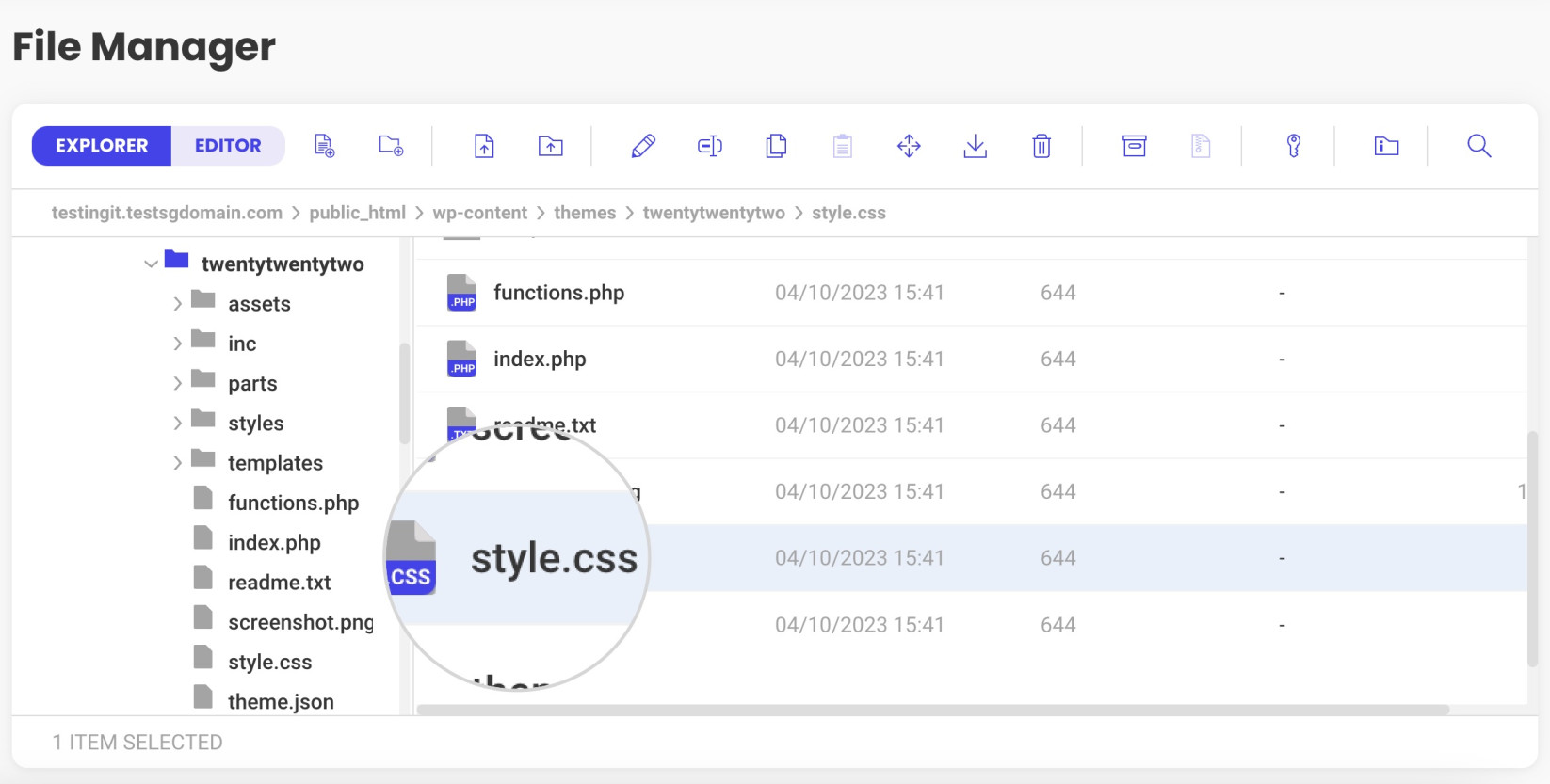Screen dimensions: 1550x784
Task: Select parts folder in tree
Action: pyautogui.click(x=252, y=383)
